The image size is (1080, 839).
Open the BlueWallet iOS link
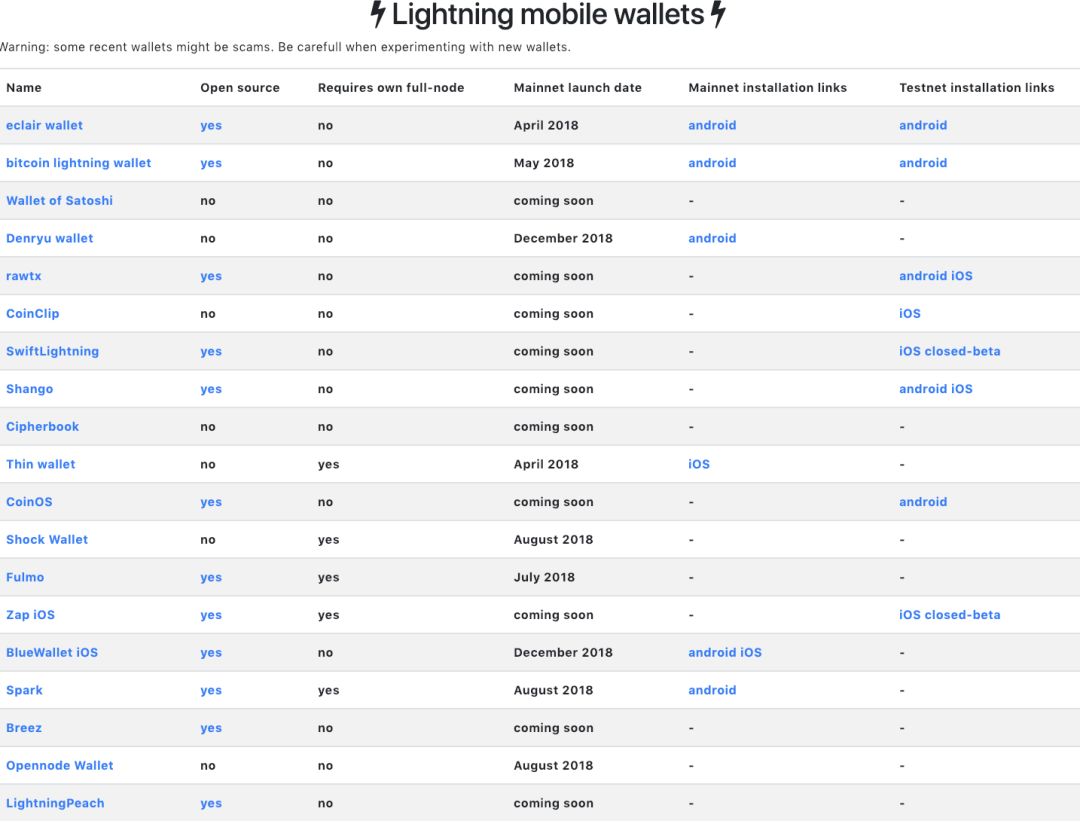coord(52,652)
